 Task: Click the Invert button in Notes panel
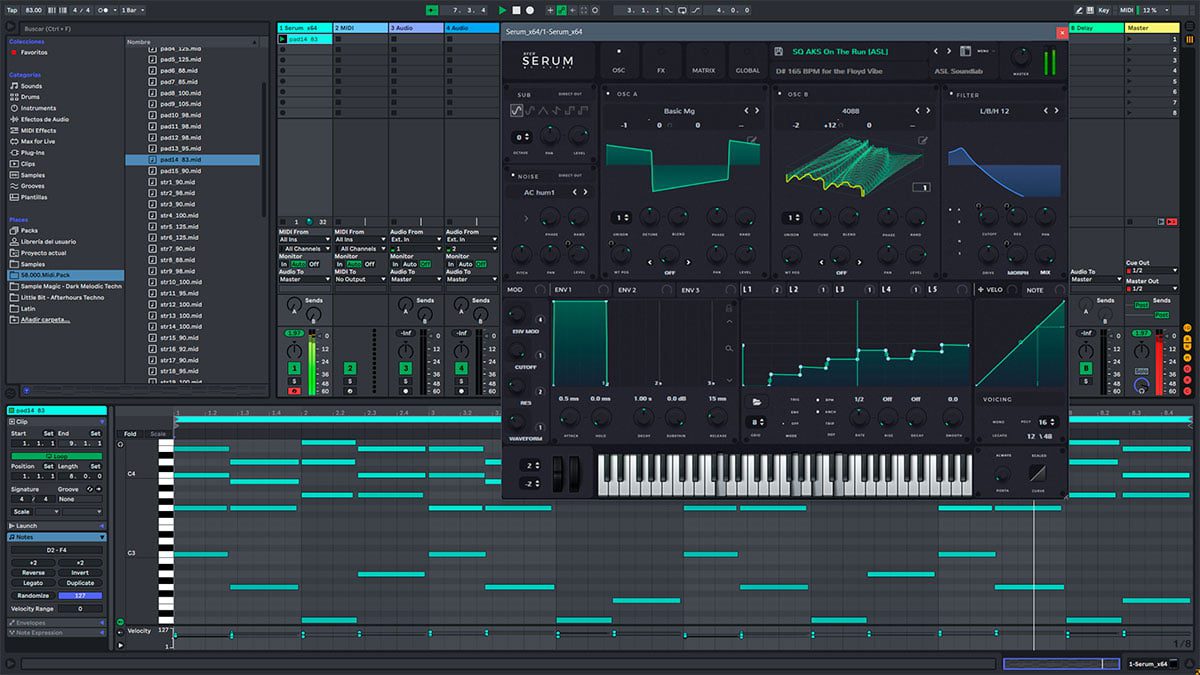point(80,573)
